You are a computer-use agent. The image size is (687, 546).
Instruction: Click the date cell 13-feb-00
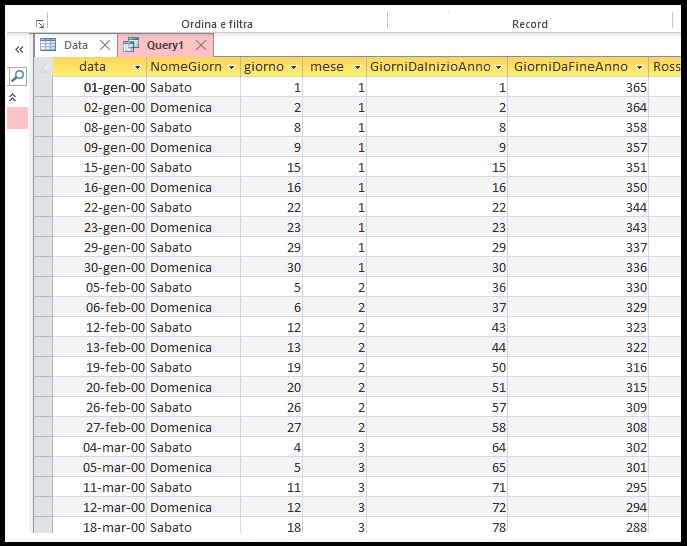[99, 347]
